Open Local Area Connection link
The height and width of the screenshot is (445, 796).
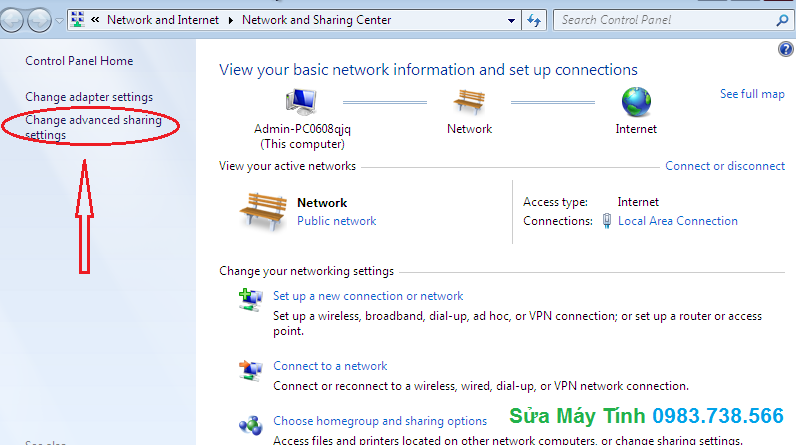click(x=678, y=221)
